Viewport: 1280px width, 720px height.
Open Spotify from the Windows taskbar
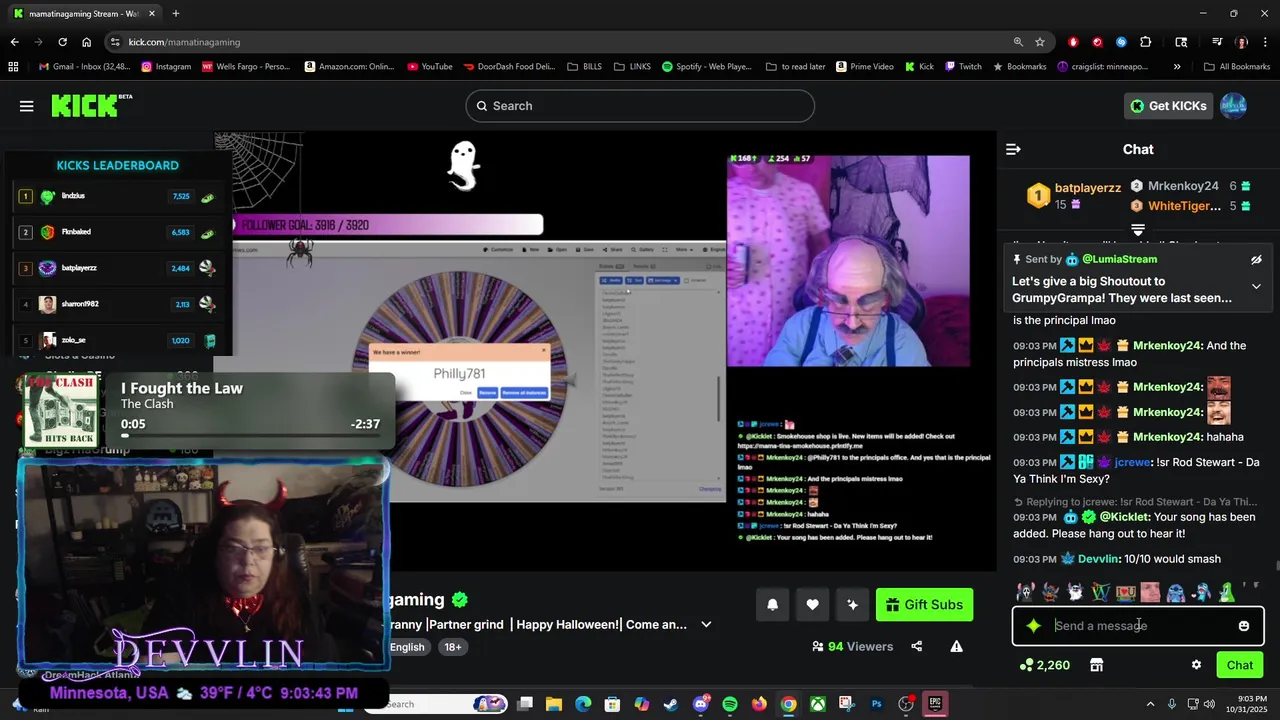click(729, 704)
